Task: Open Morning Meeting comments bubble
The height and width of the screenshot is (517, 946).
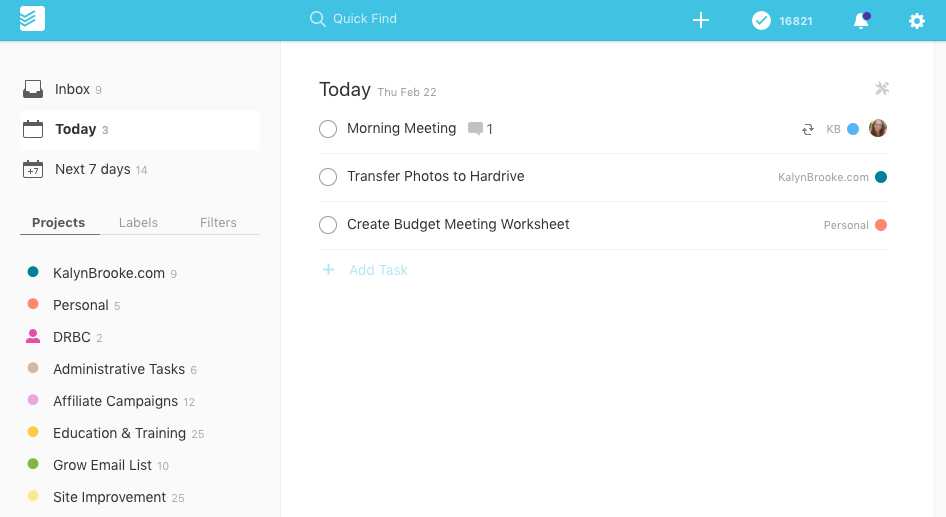Action: click(476, 129)
